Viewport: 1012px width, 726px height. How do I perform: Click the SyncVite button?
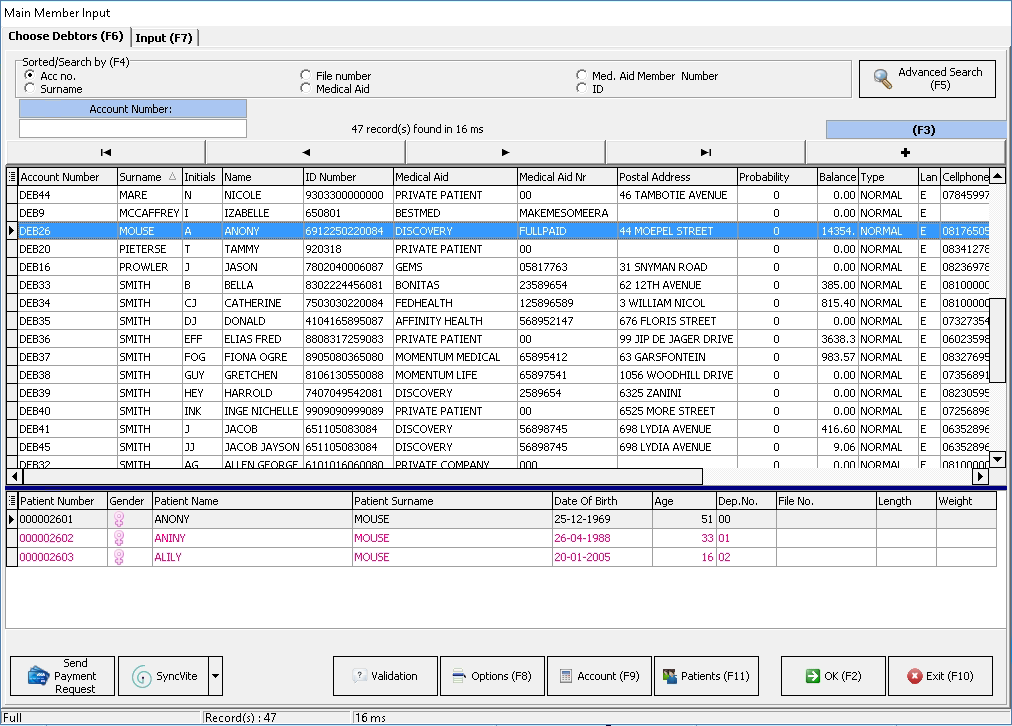164,676
